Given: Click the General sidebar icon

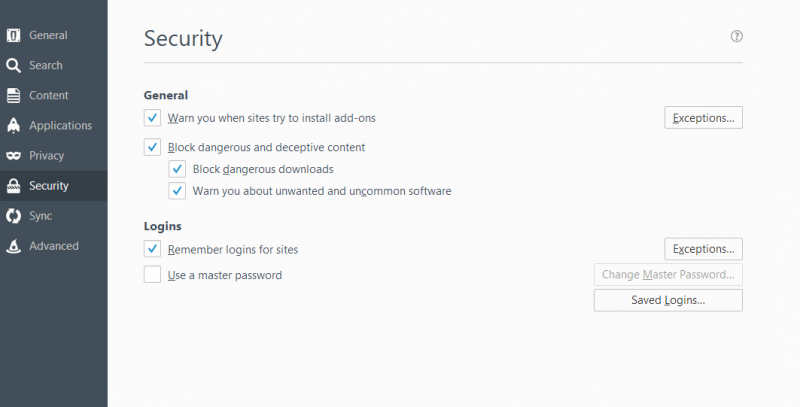Looking at the screenshot, I should pyautogui.click(x=13, y=36).
